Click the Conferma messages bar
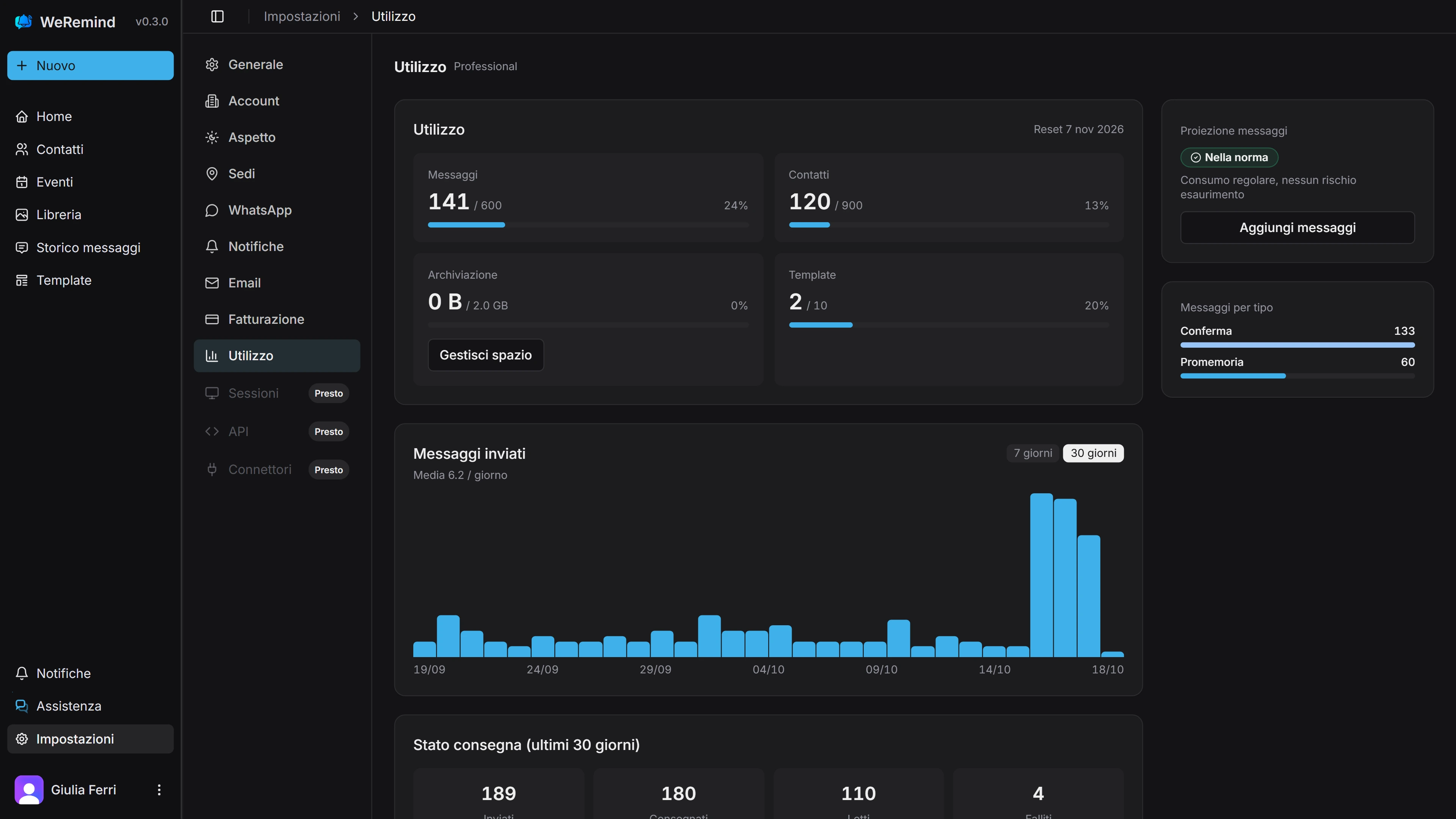The width and height of the screenshot is (1456, 819). coord(1297,345)
